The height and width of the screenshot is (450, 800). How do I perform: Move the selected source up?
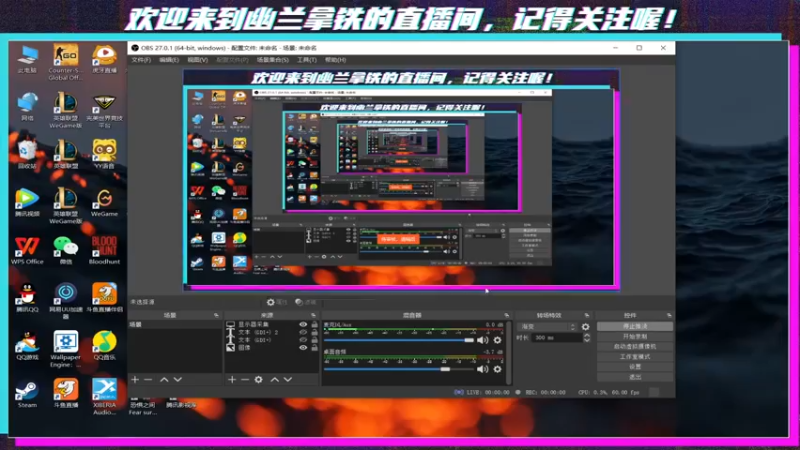click(274, 380)
